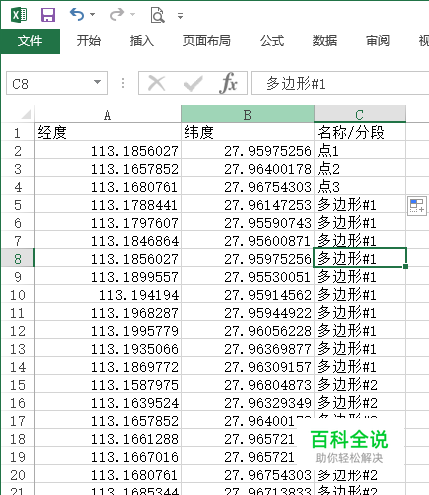The image size is (429, 495).
Task: Redo the last action
Action: click(117, 15)
